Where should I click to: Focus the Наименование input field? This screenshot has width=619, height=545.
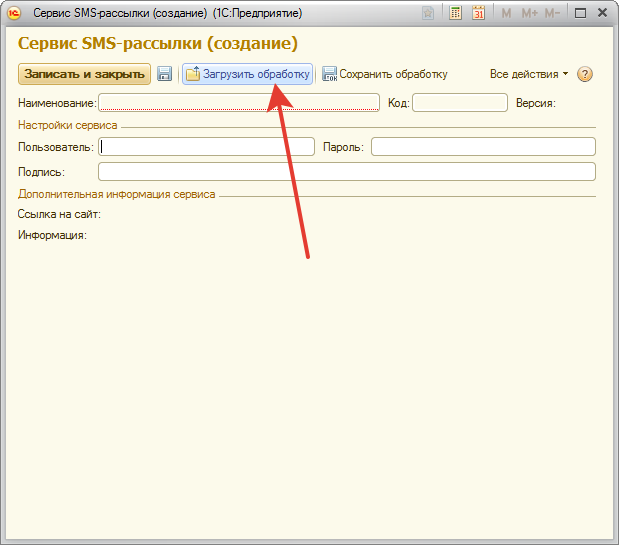click(x=239, y=102)
